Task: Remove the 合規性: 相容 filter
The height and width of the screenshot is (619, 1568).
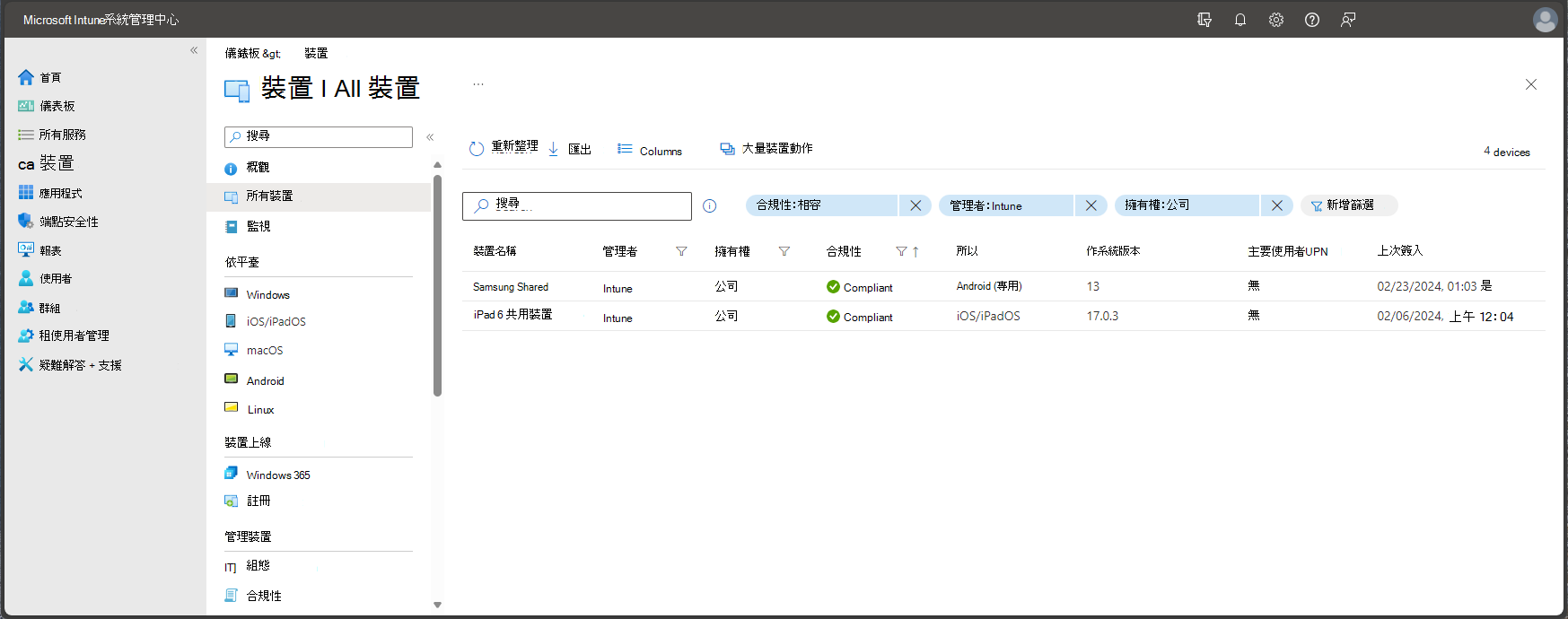Action: pyautogui.click(x=915, y=205)
